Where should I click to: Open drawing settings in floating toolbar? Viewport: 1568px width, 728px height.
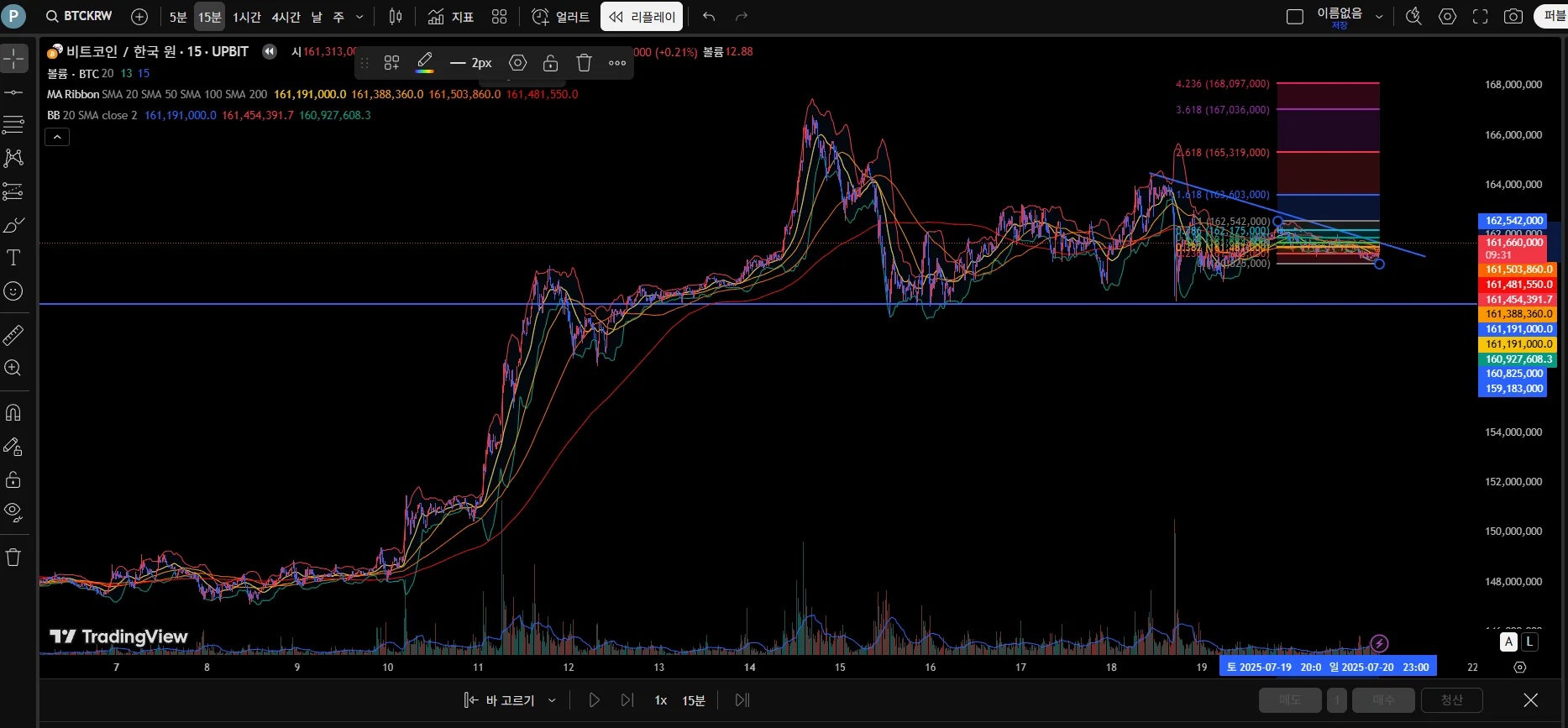[x=518, y=63]
